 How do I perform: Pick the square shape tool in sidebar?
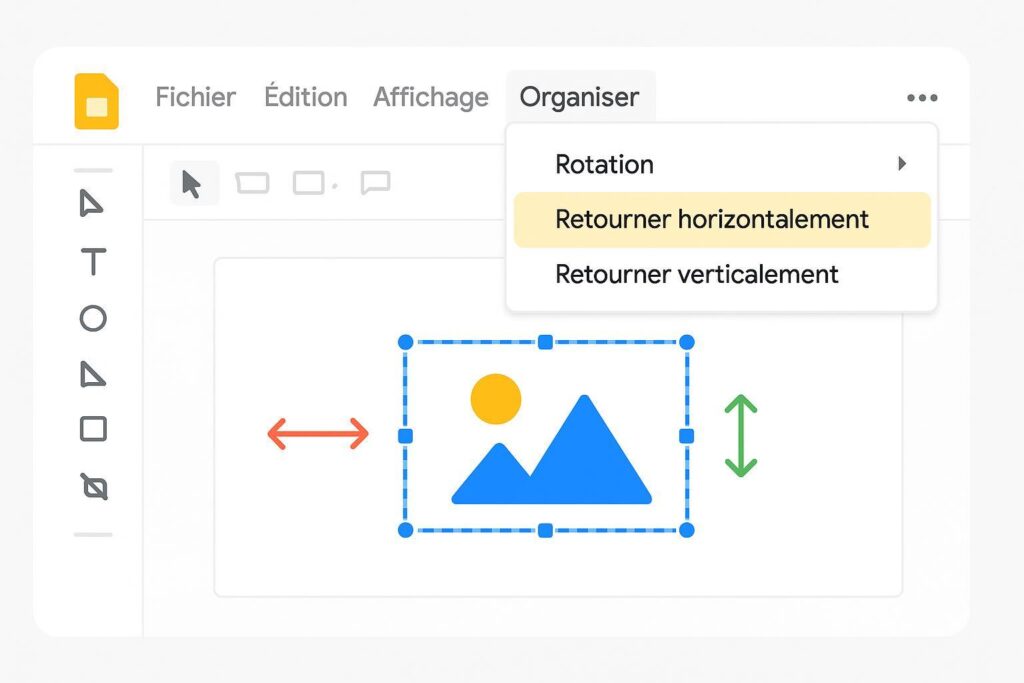click(93, 430)
